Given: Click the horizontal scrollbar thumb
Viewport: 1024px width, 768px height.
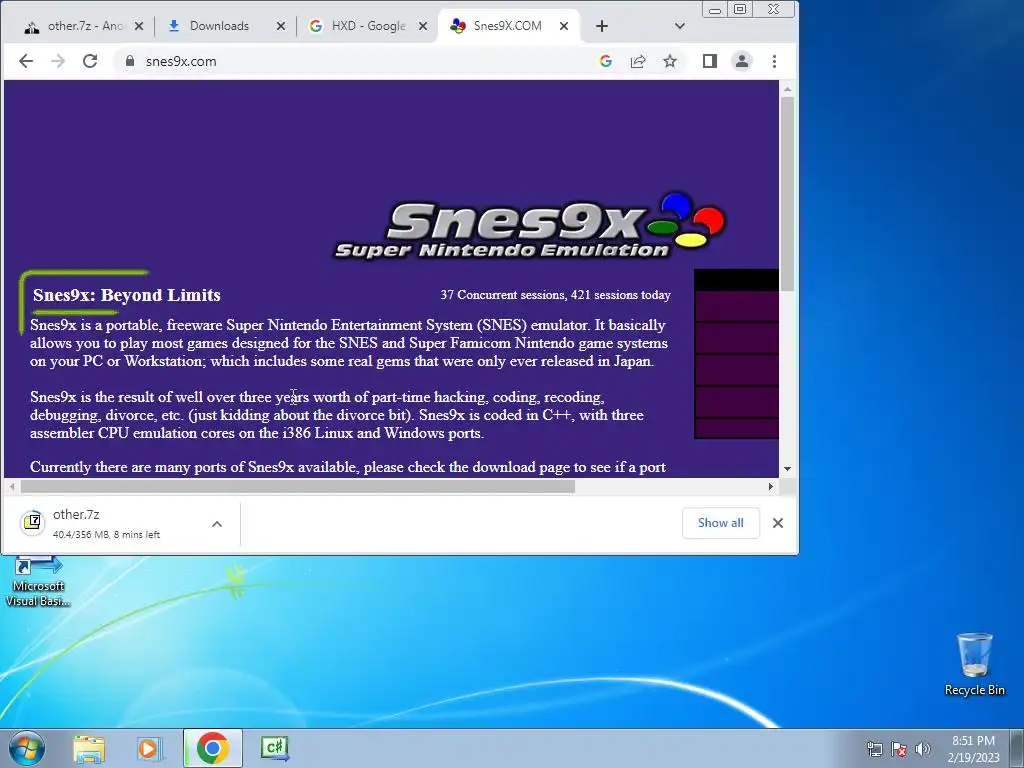Looking at the screenshot, I should coord(298,487).
